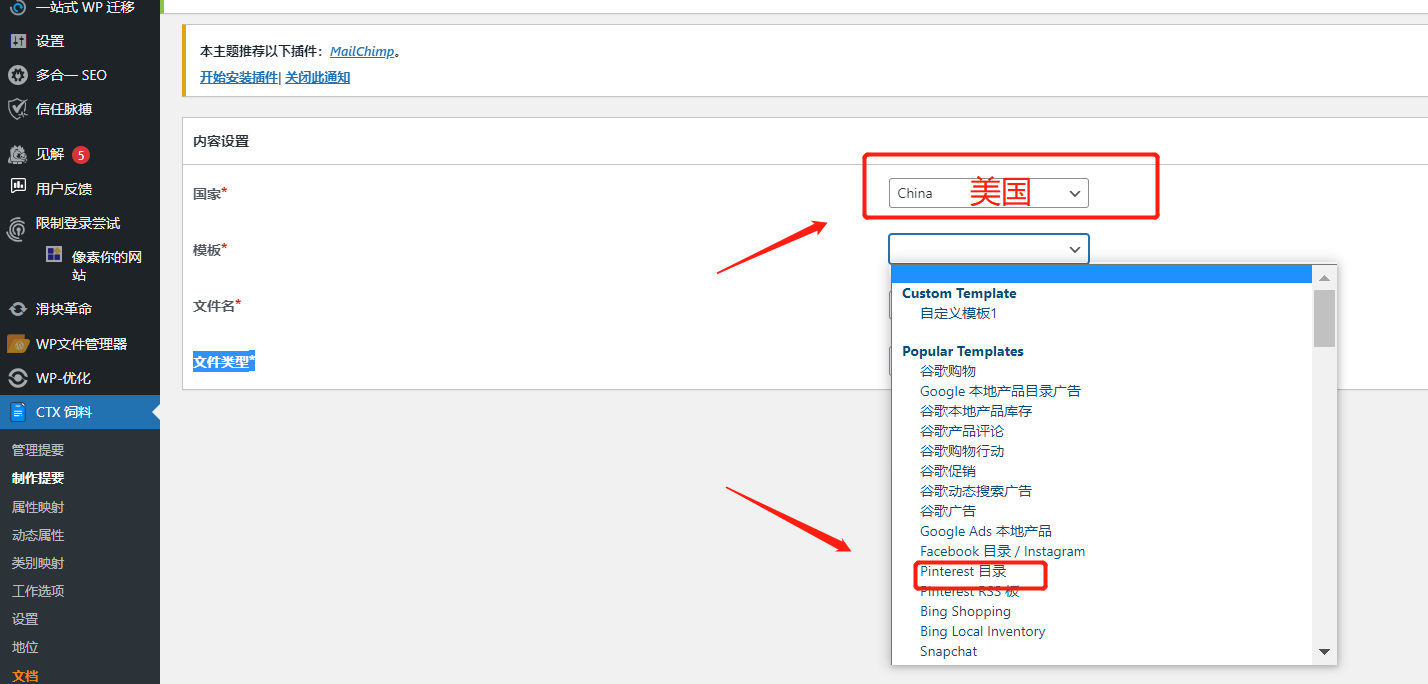Screen dimensions: 1428x684
Task: Click the 信任脉搏 shield icon
Action: (17, 109)
